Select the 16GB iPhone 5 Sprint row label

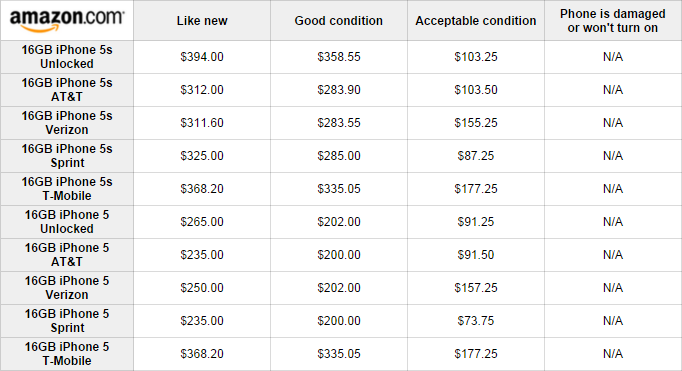click(67, 321)
